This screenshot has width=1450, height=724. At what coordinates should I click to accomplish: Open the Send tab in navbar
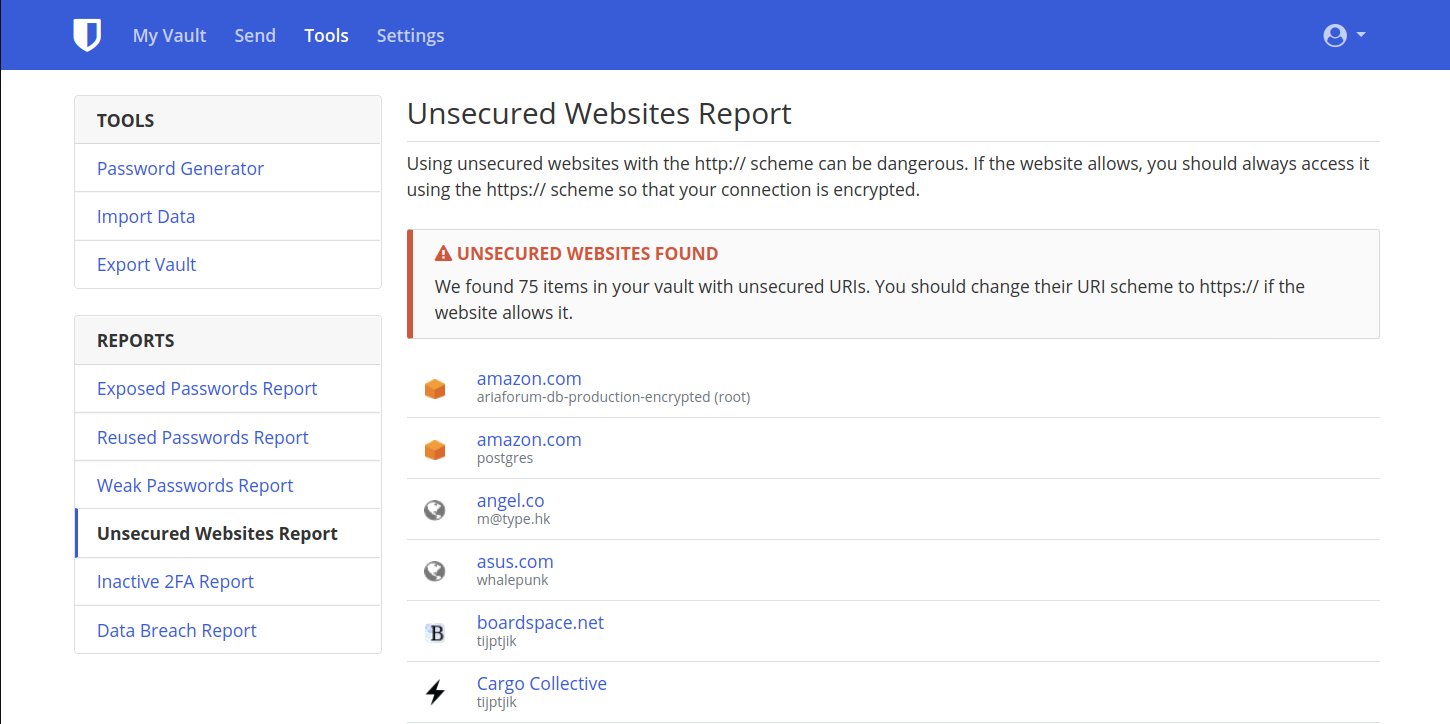(x=255, y=35)
